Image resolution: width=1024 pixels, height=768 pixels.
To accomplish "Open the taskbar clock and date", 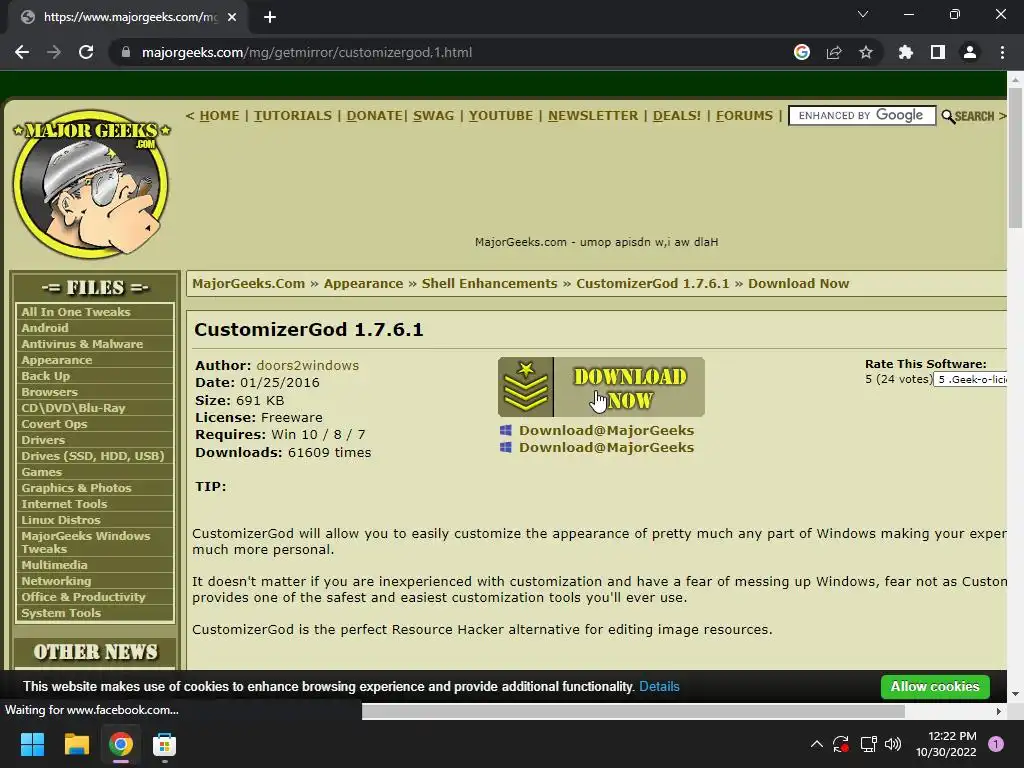I will click(946, 744).
